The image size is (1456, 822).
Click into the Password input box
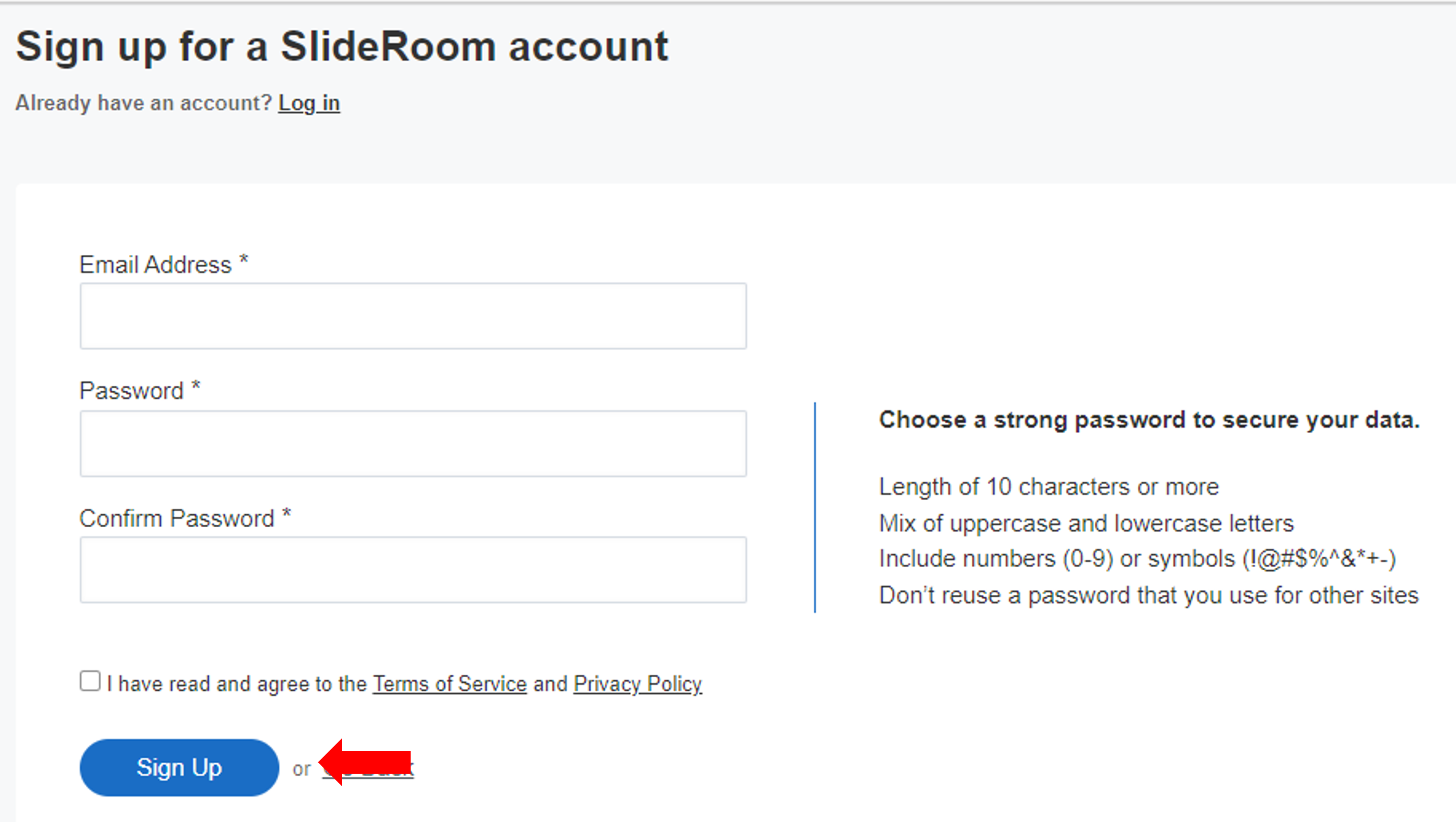pyautogui.click(x=413, y=444)
